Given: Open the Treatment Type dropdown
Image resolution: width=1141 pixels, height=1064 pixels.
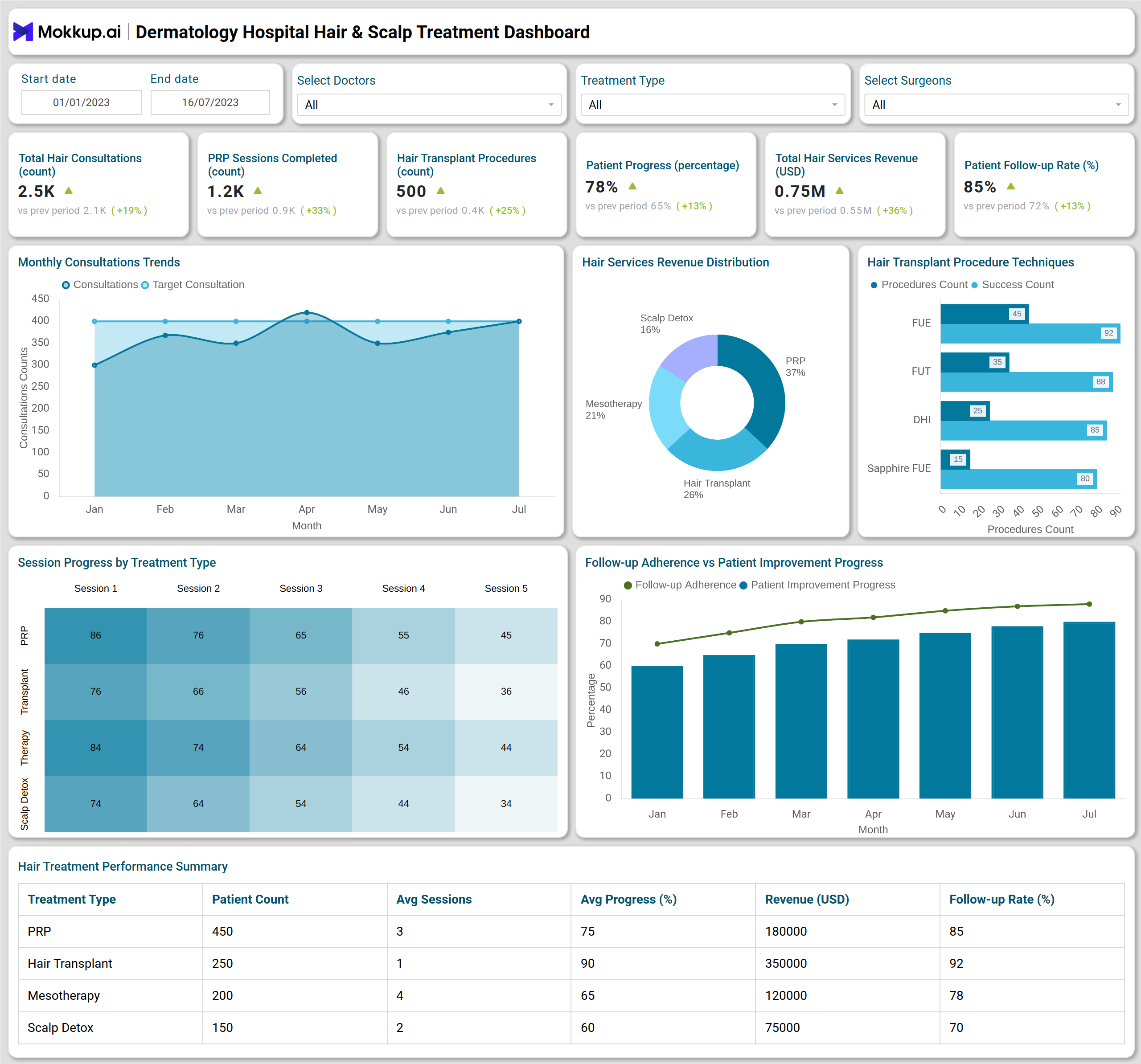Looking at the screenshot, I should click(712, 104).
